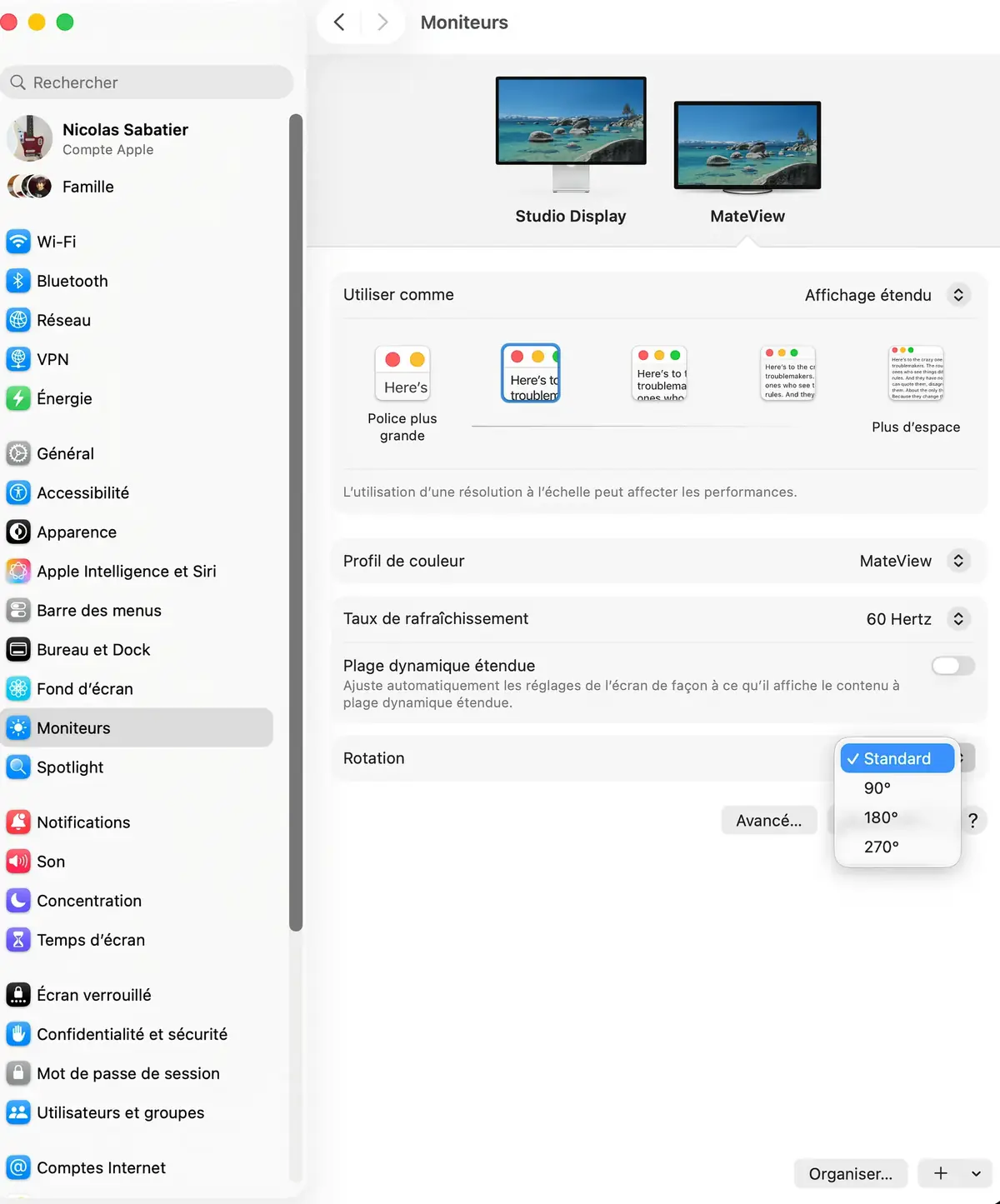Select the fourth resolution thumbnail
This screenshot has width=1000, height=1204.
coord(787,373)
